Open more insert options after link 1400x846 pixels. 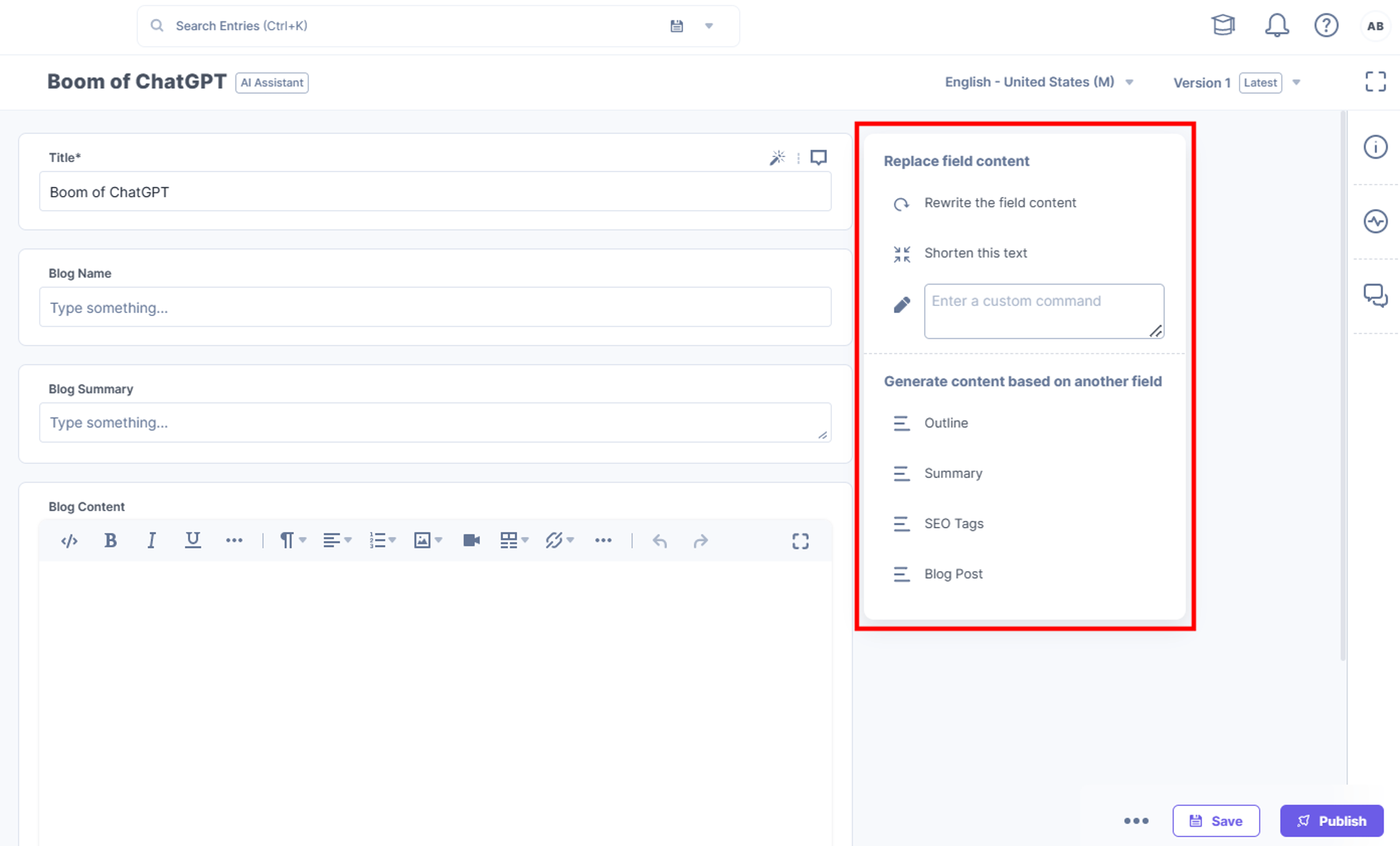point(603,540)
